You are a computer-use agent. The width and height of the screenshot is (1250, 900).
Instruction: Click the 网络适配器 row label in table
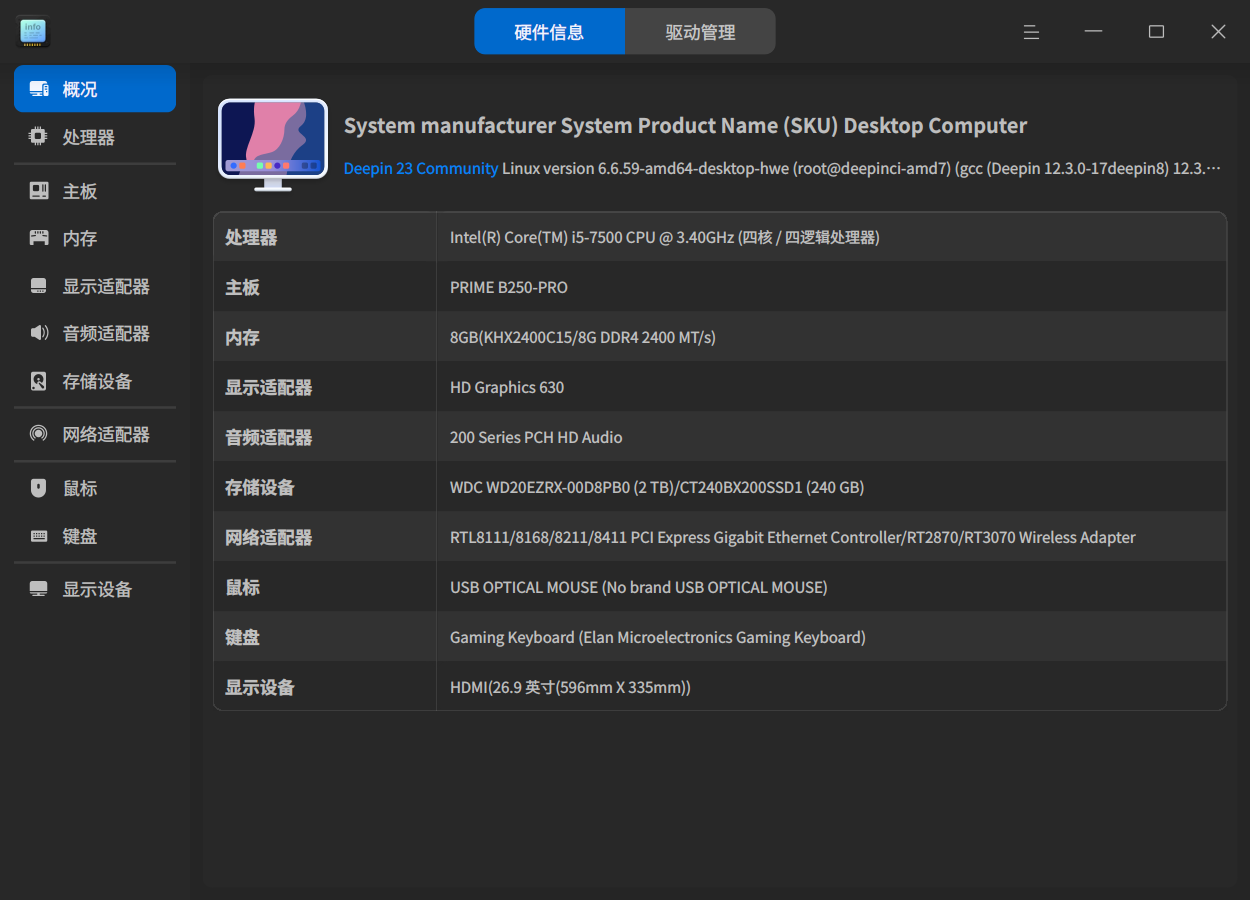pos(268,537)
